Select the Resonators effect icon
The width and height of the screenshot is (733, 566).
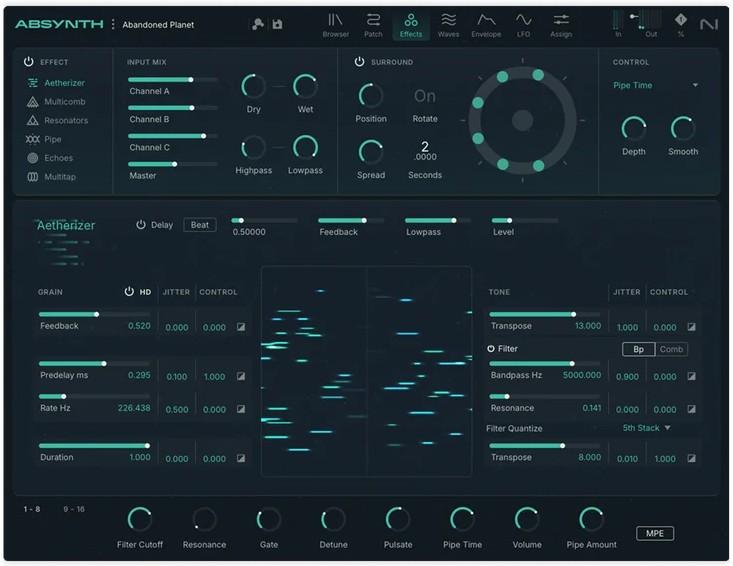point(33,120)
